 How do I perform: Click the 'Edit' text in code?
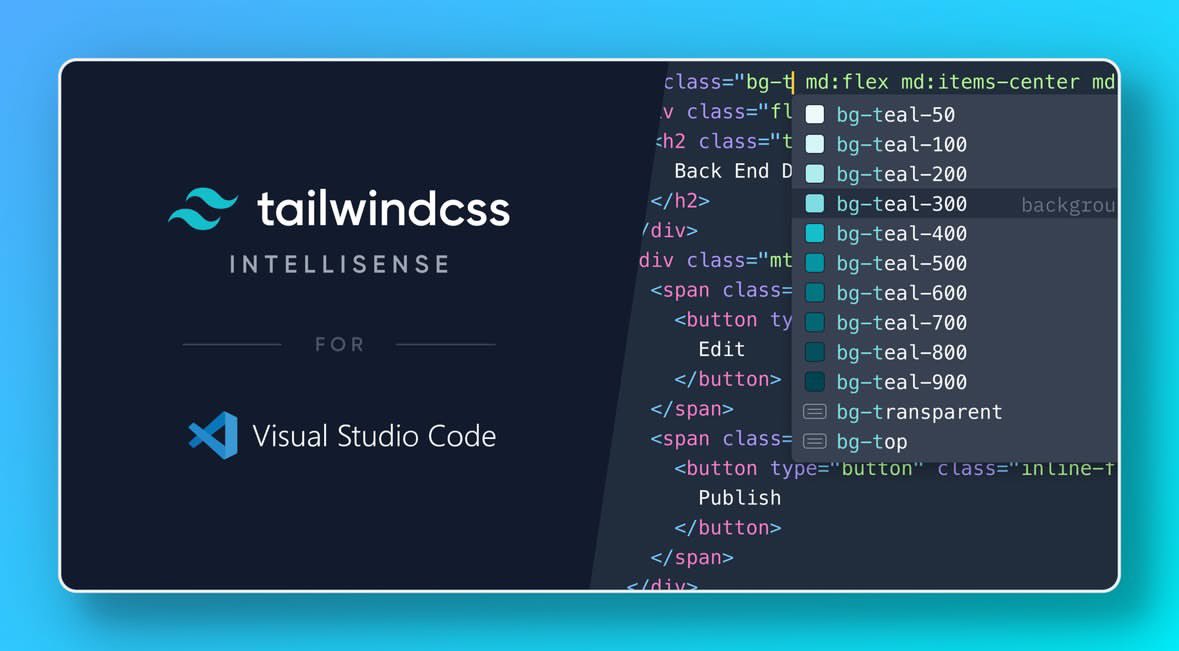[721, 350]
